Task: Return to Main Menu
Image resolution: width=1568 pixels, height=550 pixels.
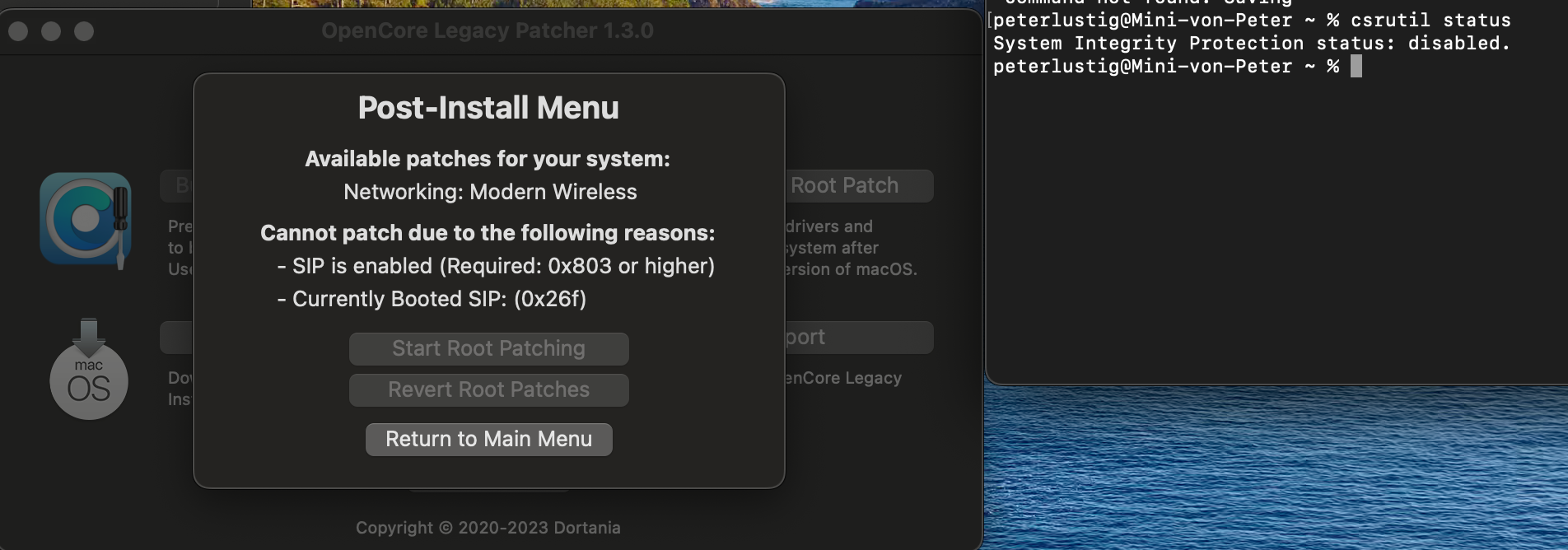Action: coord(488,439)
